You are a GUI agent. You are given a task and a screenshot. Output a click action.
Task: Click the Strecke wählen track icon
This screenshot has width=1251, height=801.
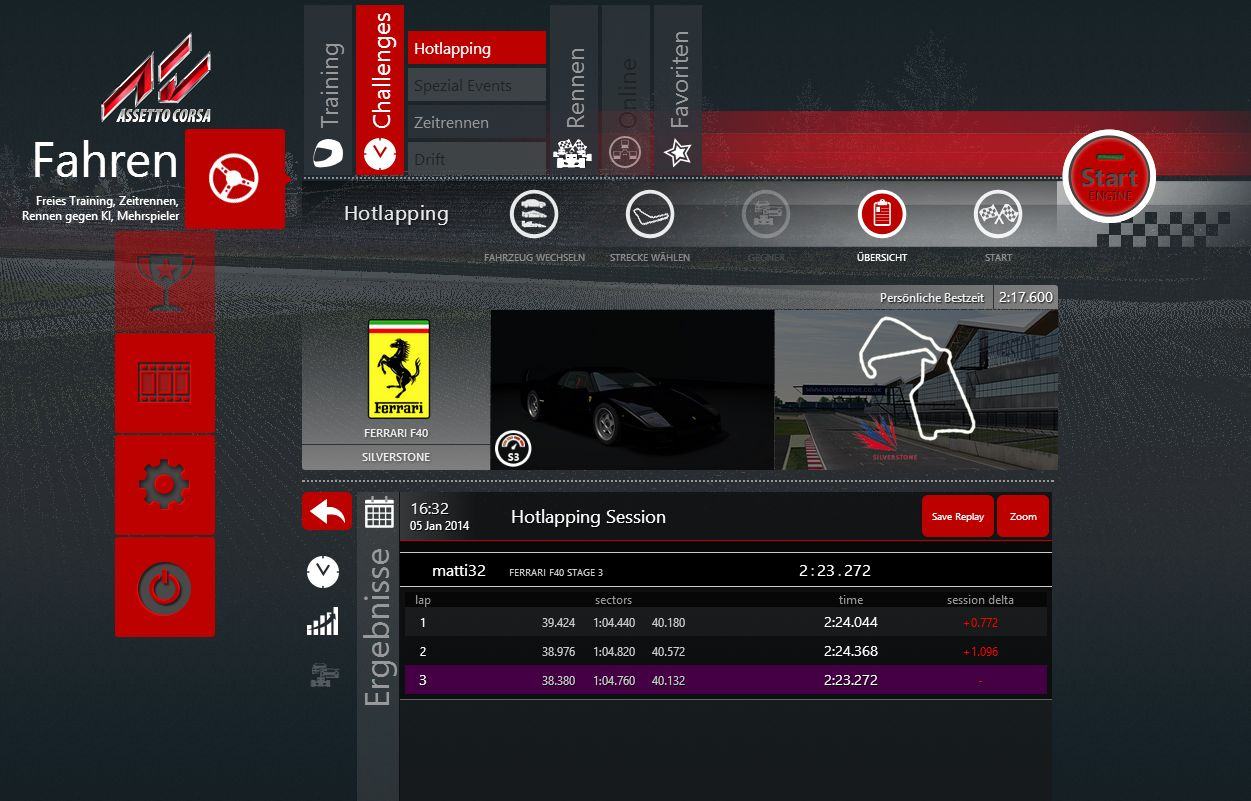tap(650, 214)
